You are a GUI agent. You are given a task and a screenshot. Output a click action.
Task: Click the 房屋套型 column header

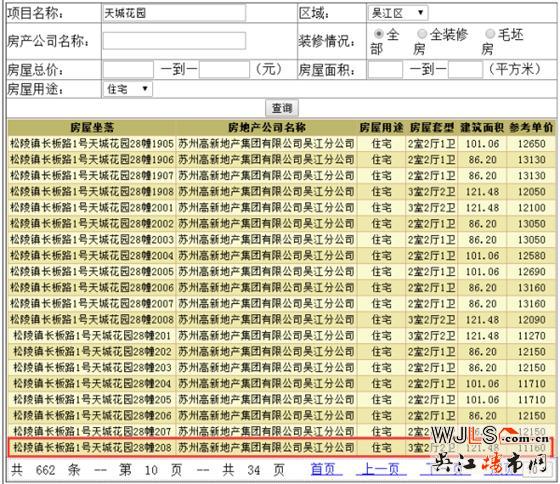pyautogui.click(x=432, y=128)
